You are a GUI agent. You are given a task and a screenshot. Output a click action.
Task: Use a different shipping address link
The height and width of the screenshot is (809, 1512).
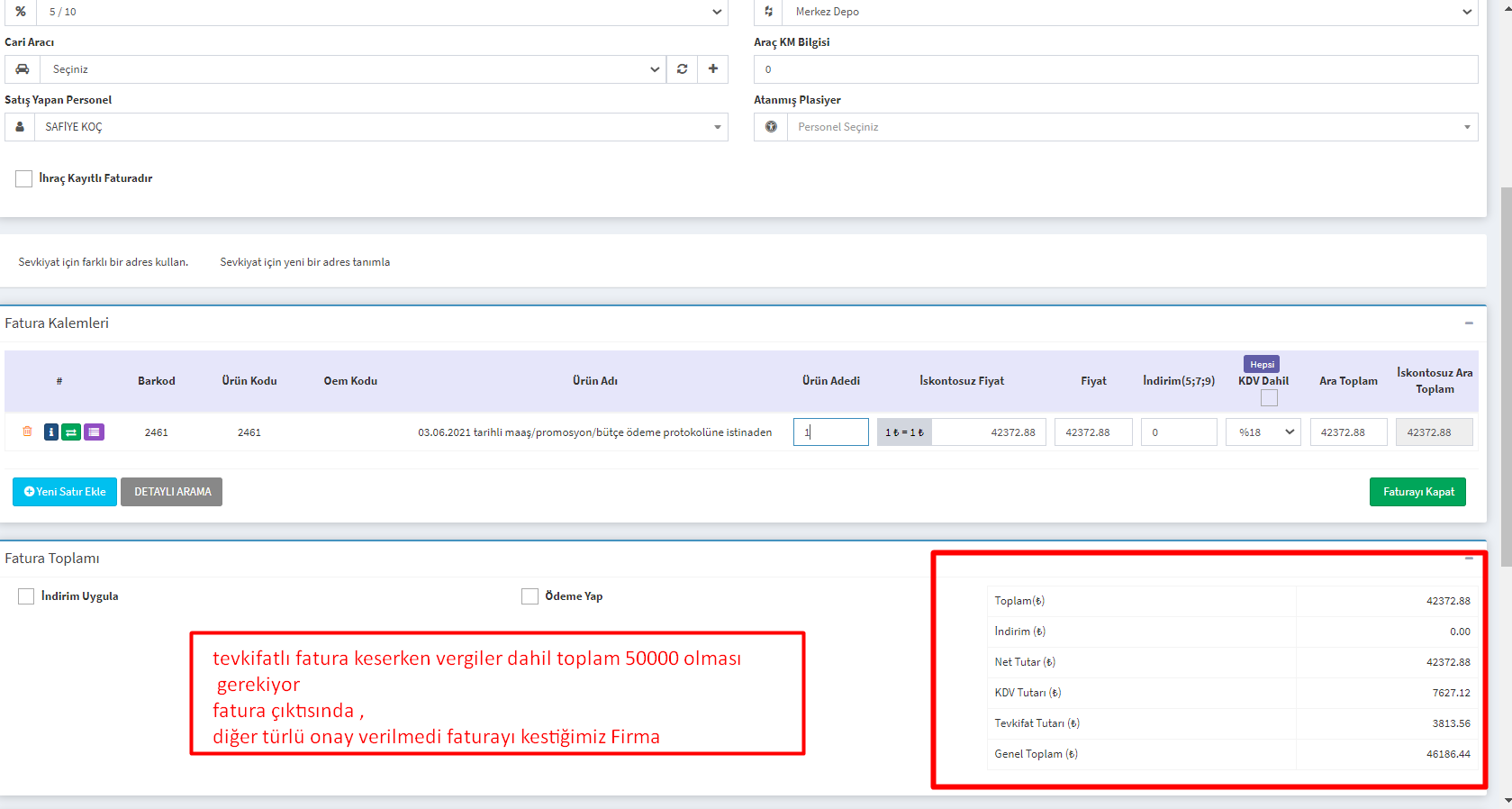coord(104,262)
